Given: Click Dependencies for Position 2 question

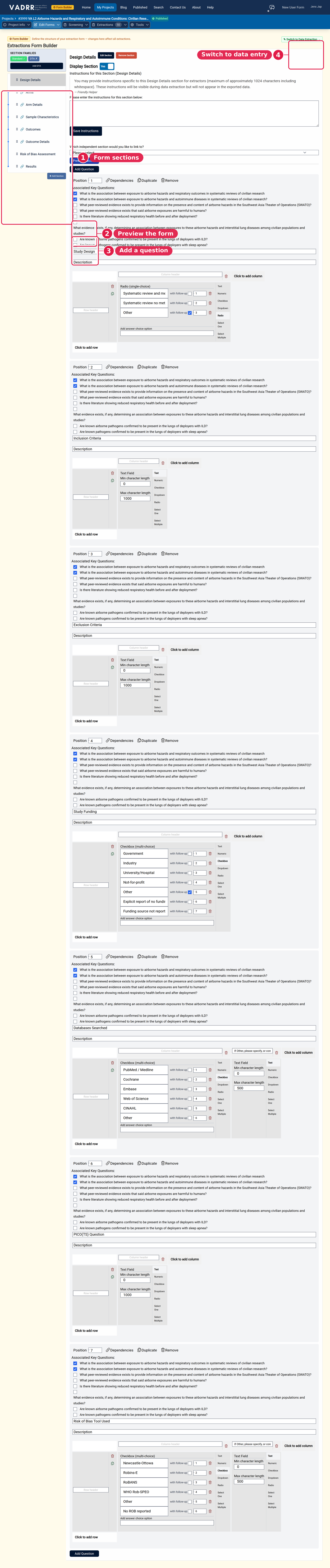Looking at the screenshot, I should pos(119,367).
